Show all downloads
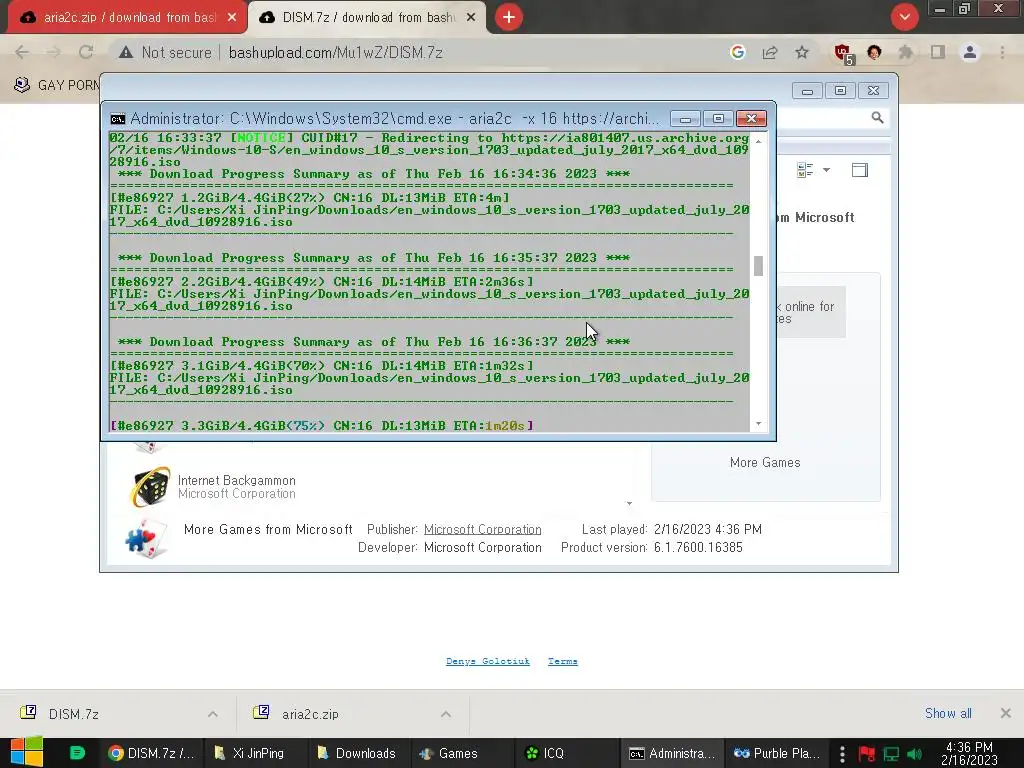Screen dimensions: 1024x768 (x=948, y=713)
